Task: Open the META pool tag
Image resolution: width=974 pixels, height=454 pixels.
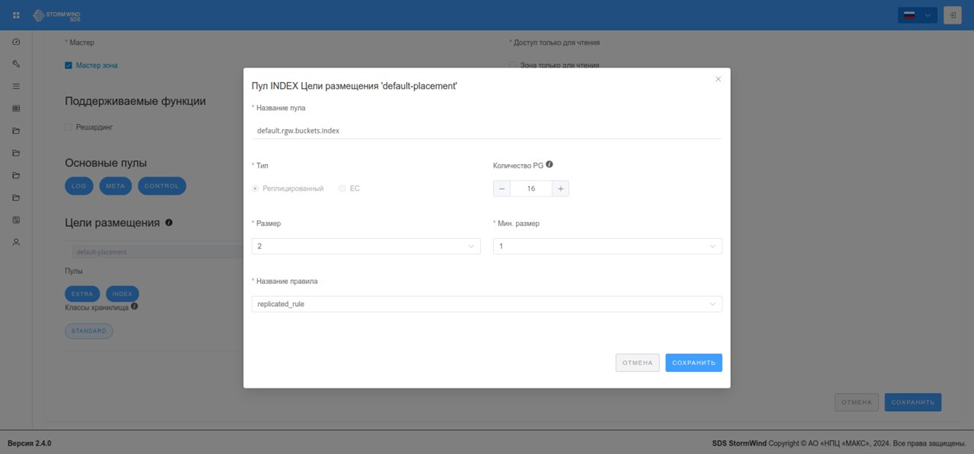Action: [x=116, y=186]
